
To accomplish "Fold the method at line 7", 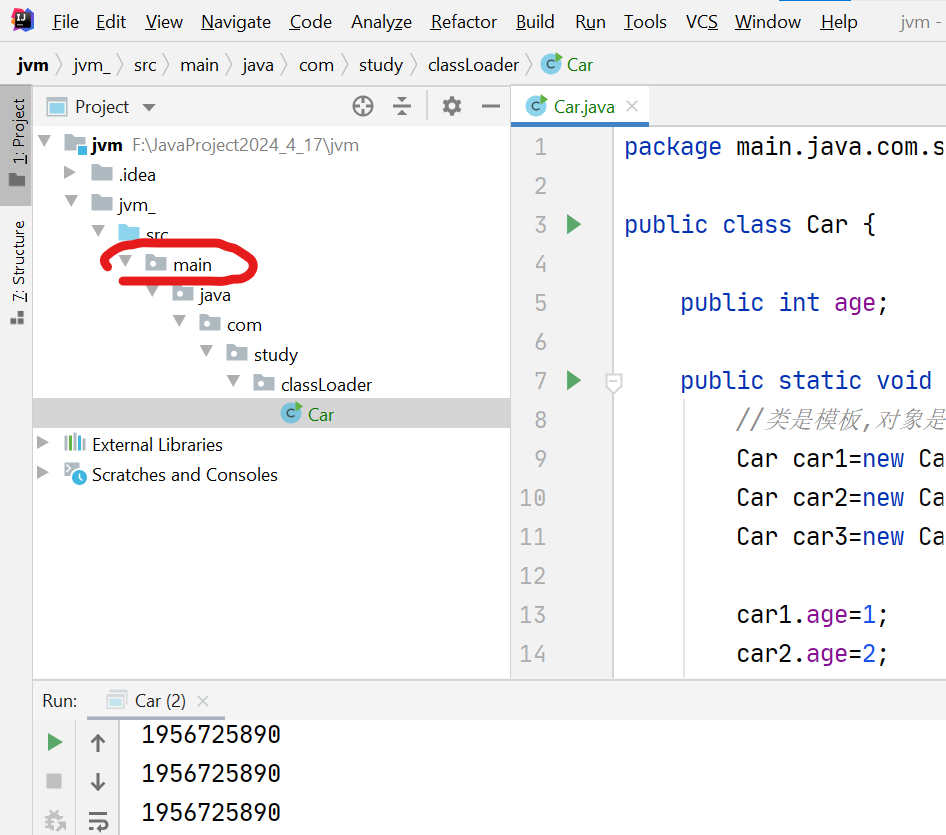I will point(612,383).
